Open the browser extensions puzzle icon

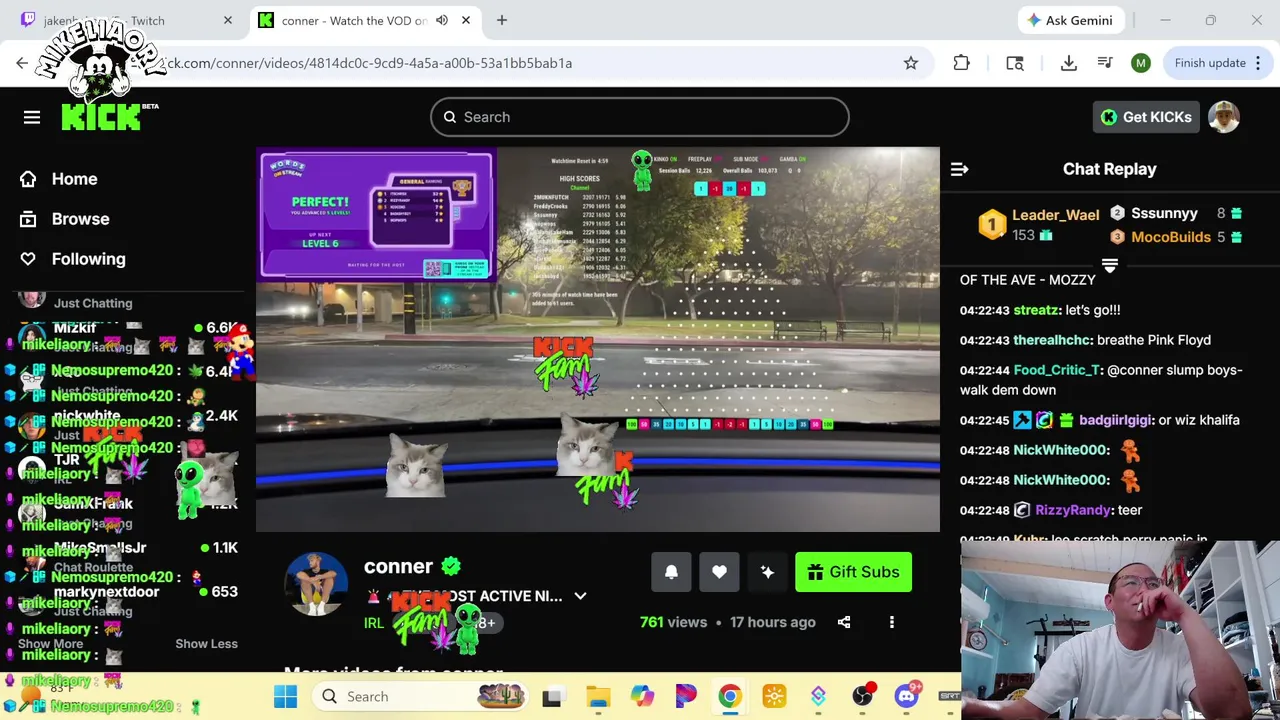tap(961, 63)
